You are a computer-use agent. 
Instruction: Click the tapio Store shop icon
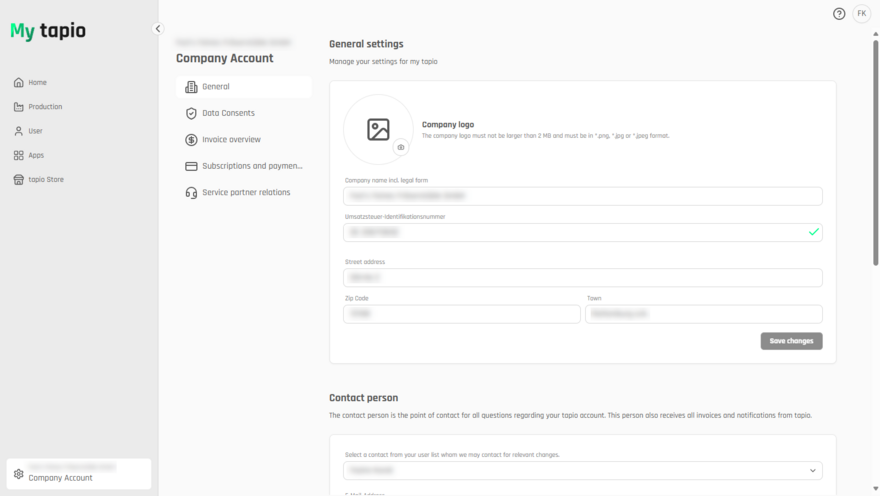pyautogui.click(x=19, y=180)
